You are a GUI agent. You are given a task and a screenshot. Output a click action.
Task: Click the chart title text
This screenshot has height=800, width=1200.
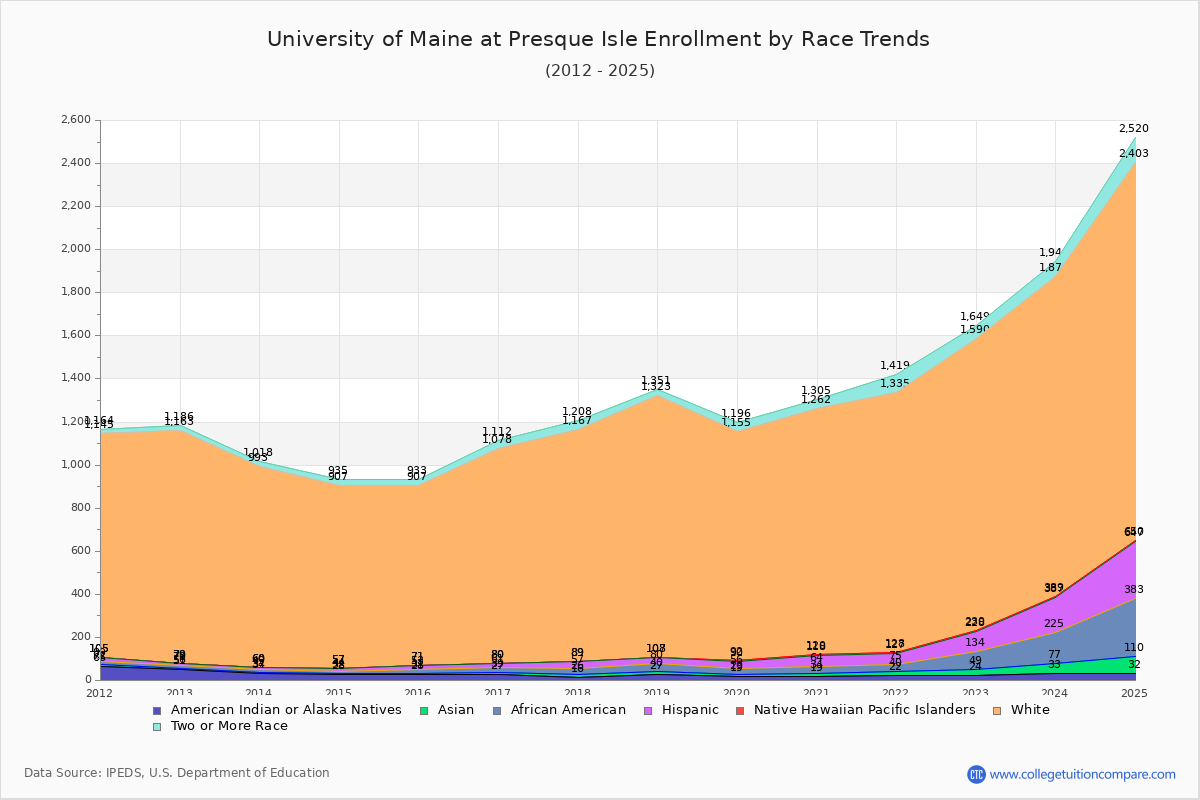tap(598, 39)
